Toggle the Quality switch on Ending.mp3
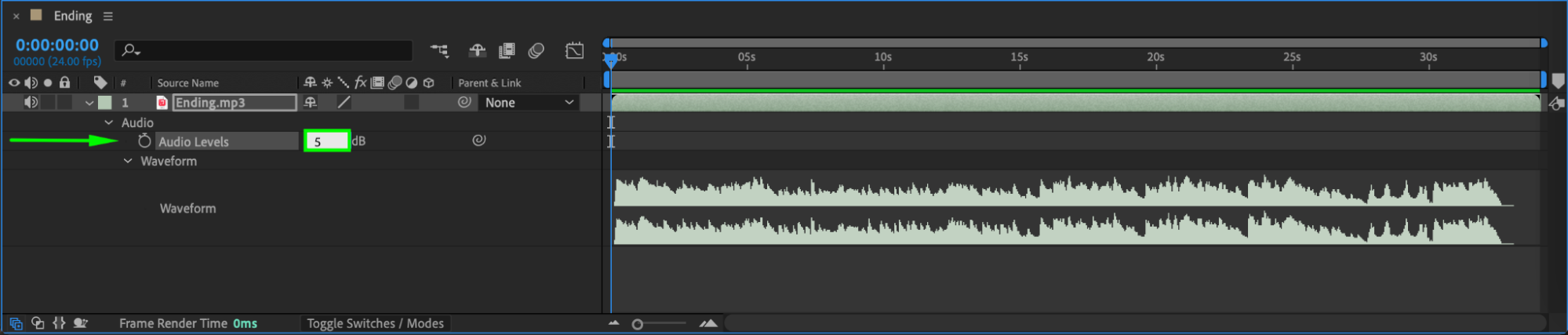 [x=344, y=102]
